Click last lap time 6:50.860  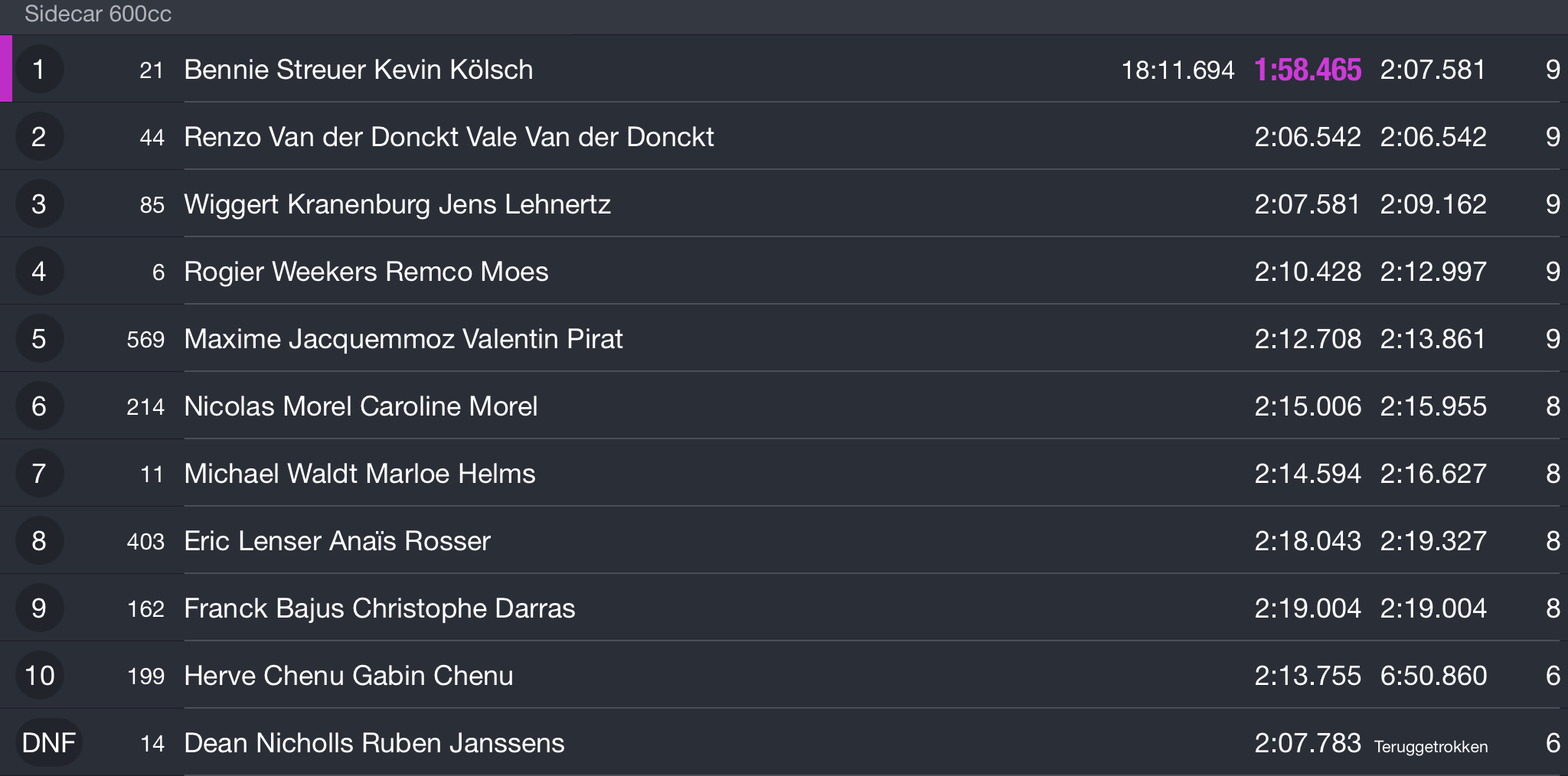coord(1433,676)
